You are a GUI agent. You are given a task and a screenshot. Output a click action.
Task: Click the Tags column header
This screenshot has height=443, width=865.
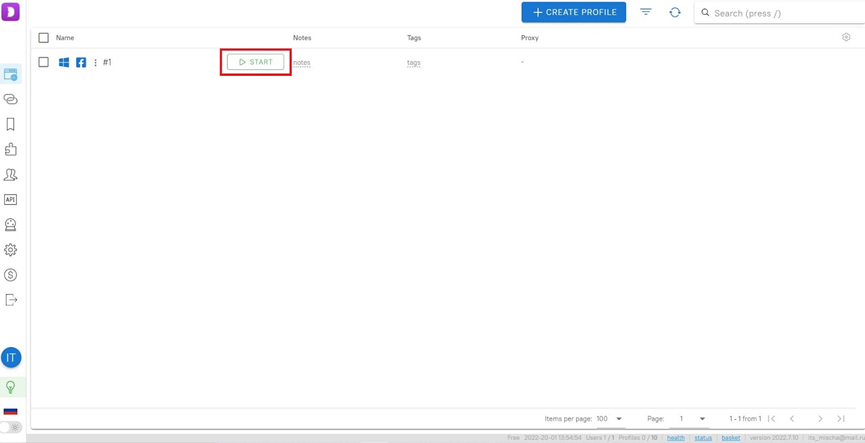coord(414,38)
